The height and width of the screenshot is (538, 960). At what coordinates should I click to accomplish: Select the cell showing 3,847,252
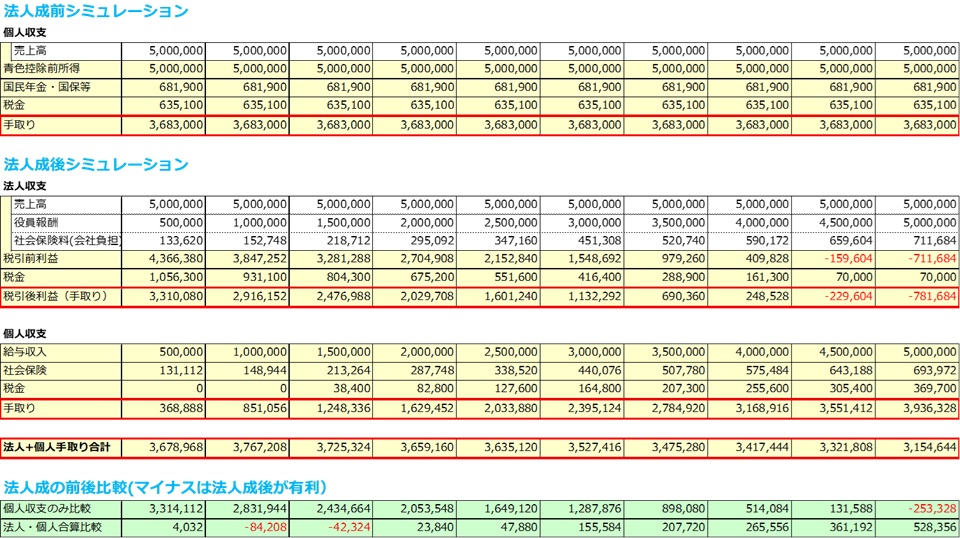(x=247, y=259)
